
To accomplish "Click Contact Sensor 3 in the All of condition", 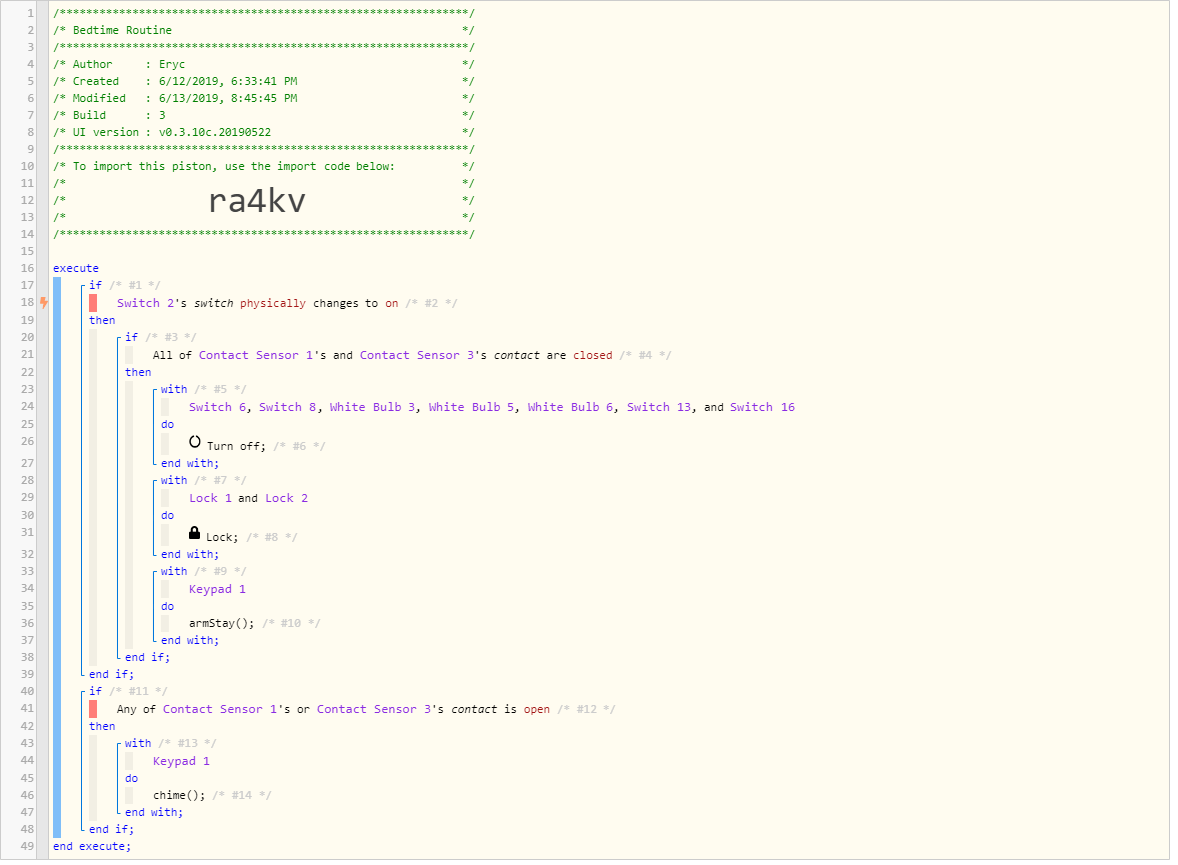I will pos(417,355).
